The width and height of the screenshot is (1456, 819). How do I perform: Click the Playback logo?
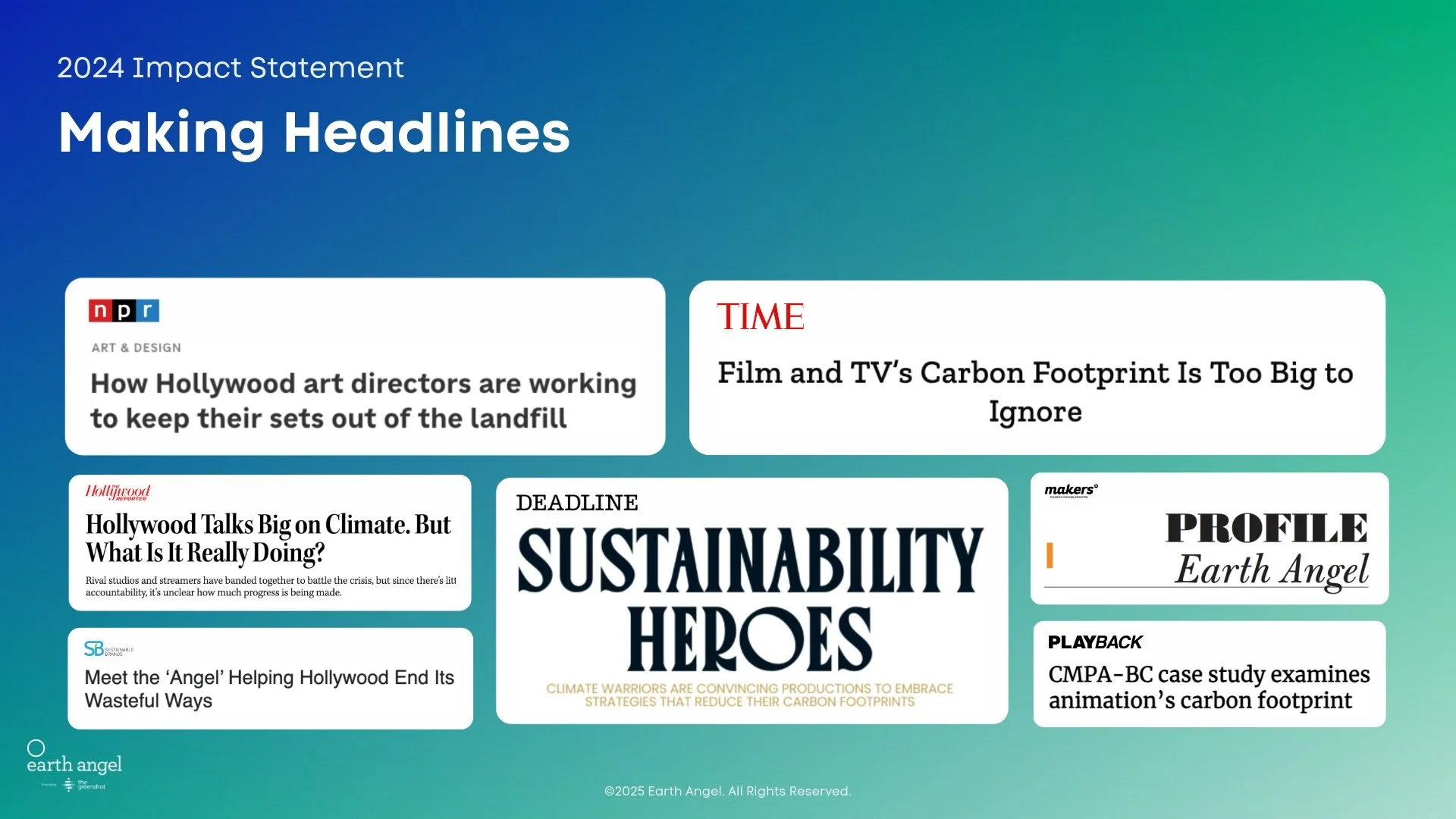[1094, 642]
